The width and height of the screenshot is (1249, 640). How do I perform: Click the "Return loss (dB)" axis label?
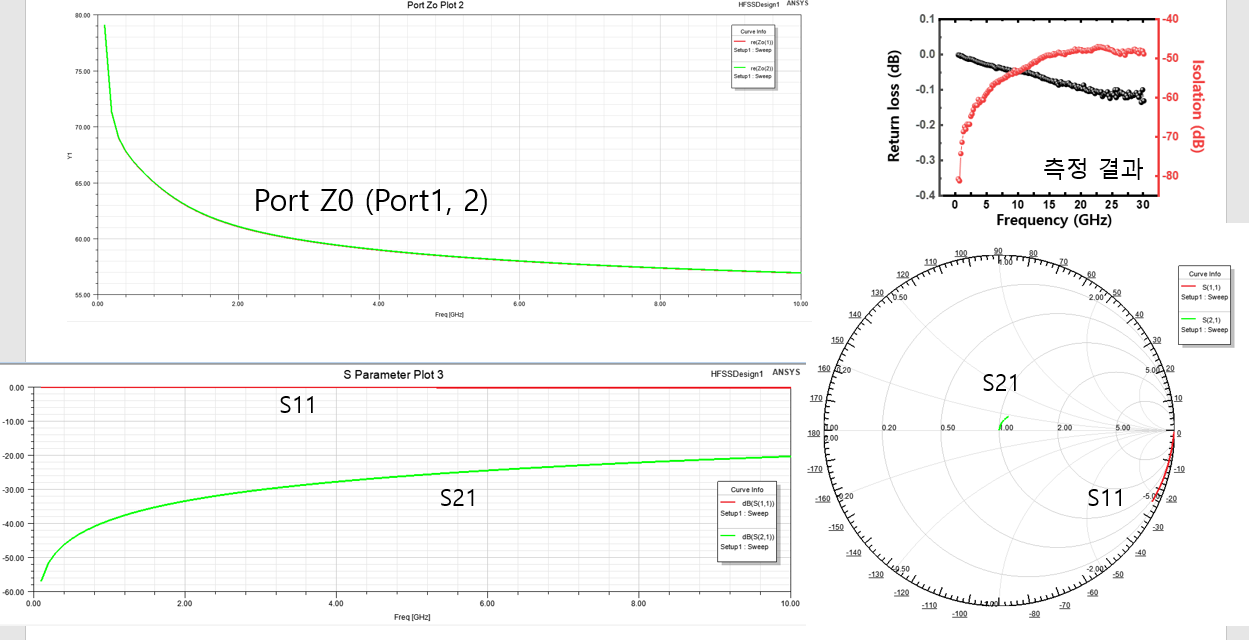896,106
